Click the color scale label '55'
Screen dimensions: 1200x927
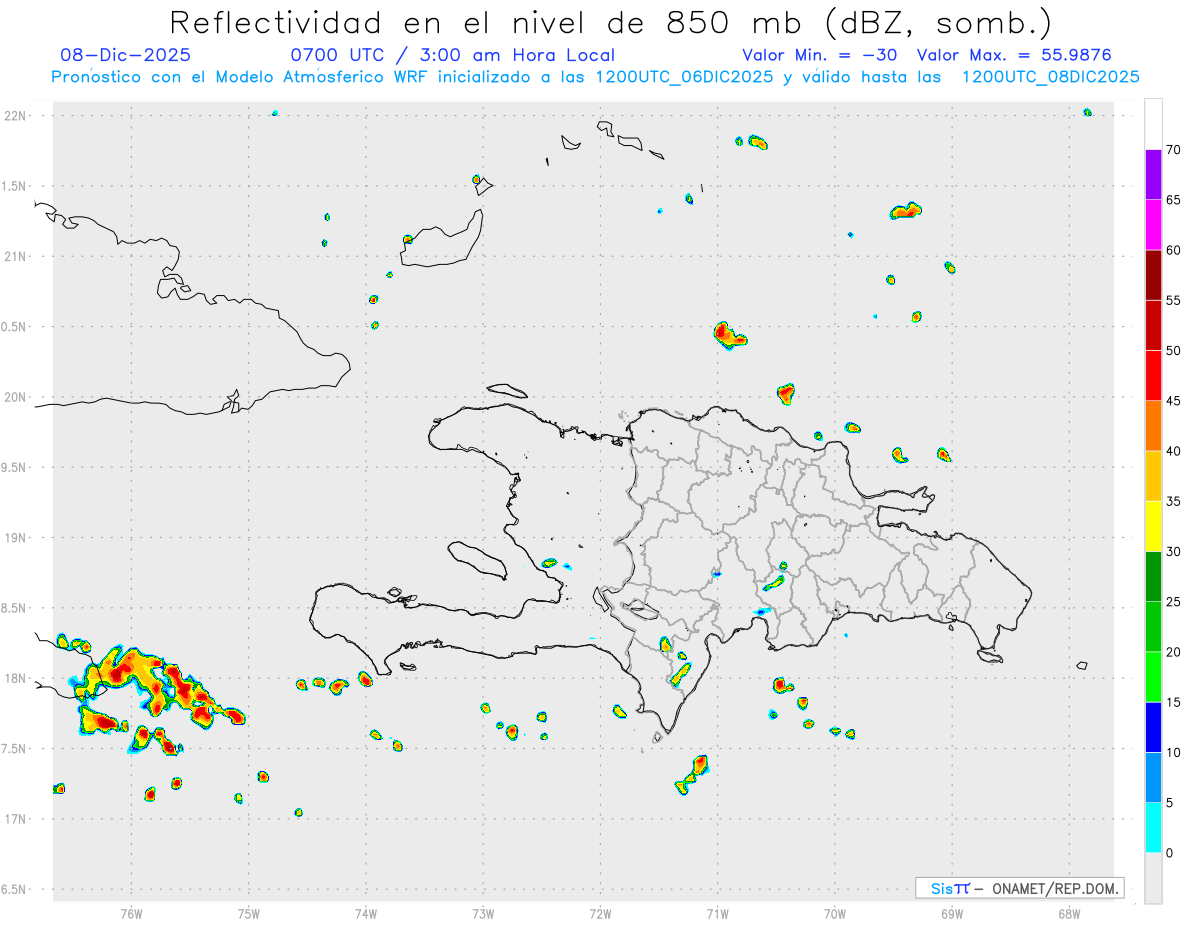[1173, 301]
